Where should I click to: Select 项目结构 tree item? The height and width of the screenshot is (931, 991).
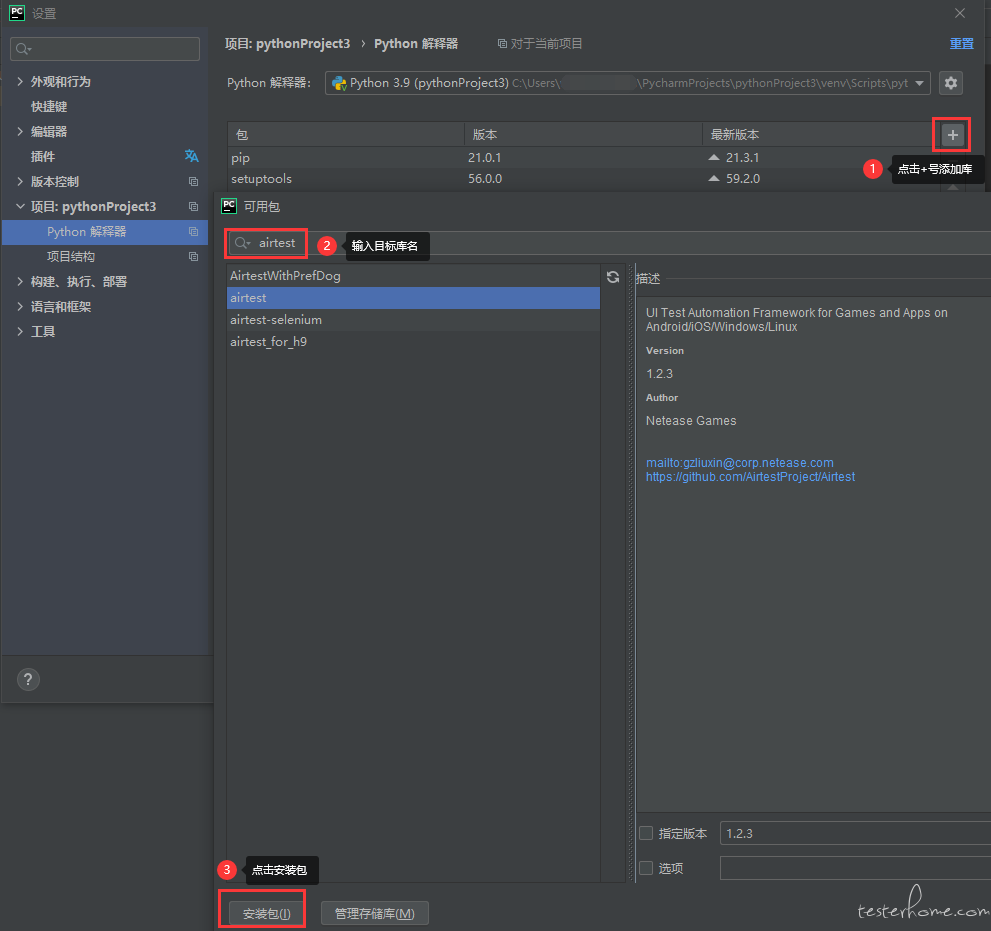click(x=71, y=257)
